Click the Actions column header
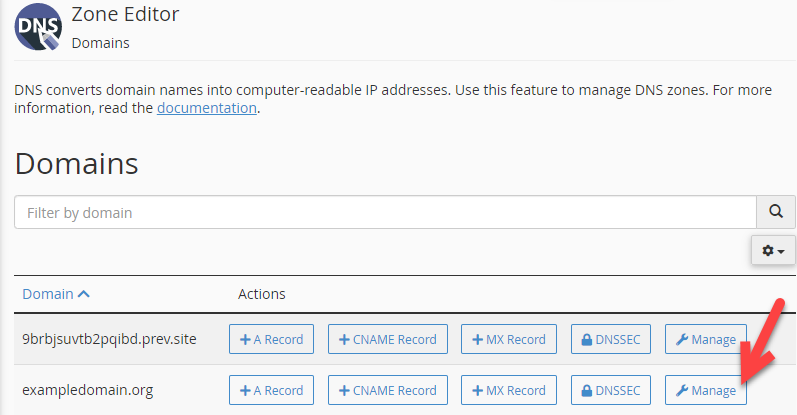 [x=261, y=294]
